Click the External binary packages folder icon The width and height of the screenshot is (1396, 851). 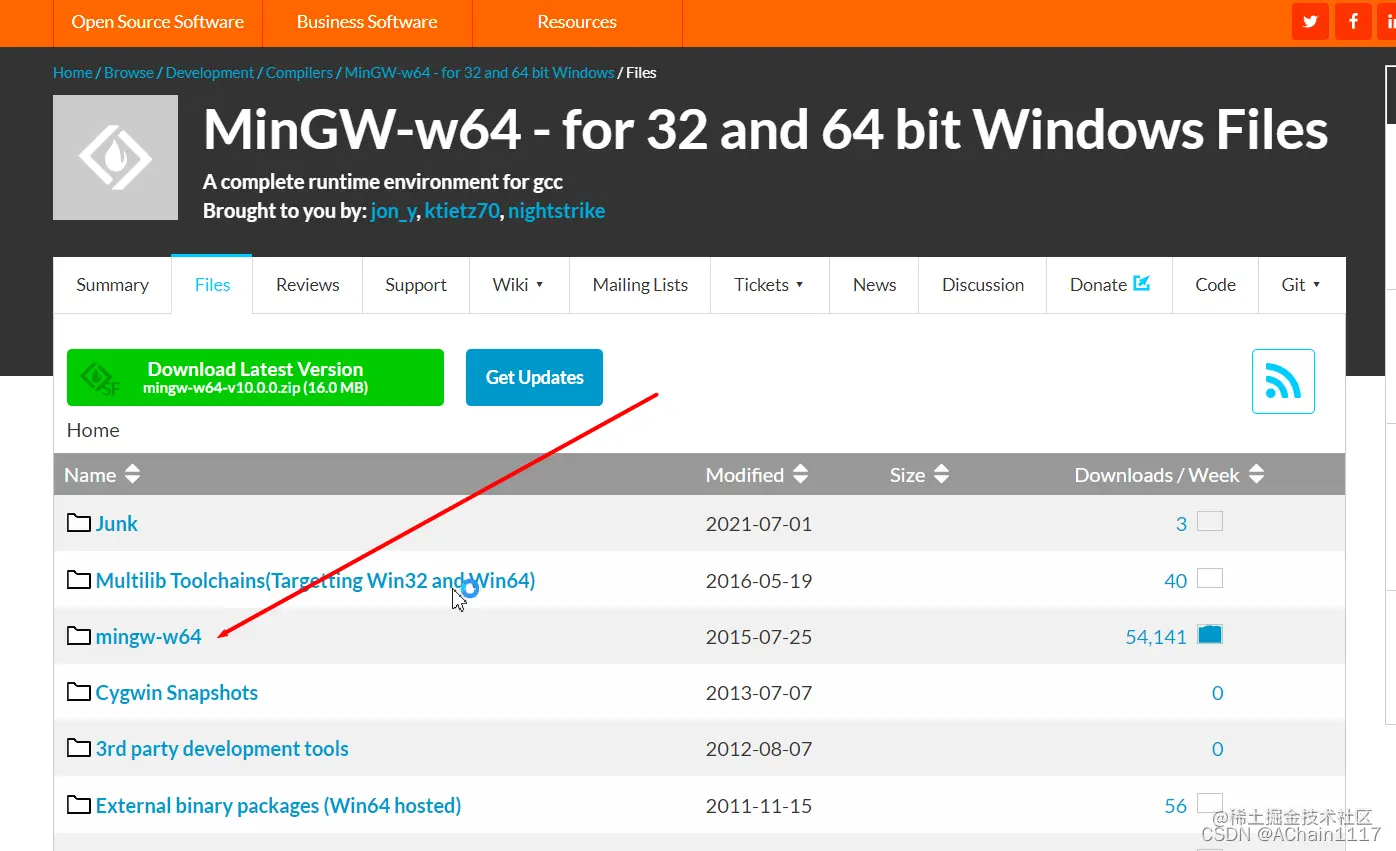[x=79, y=805]
